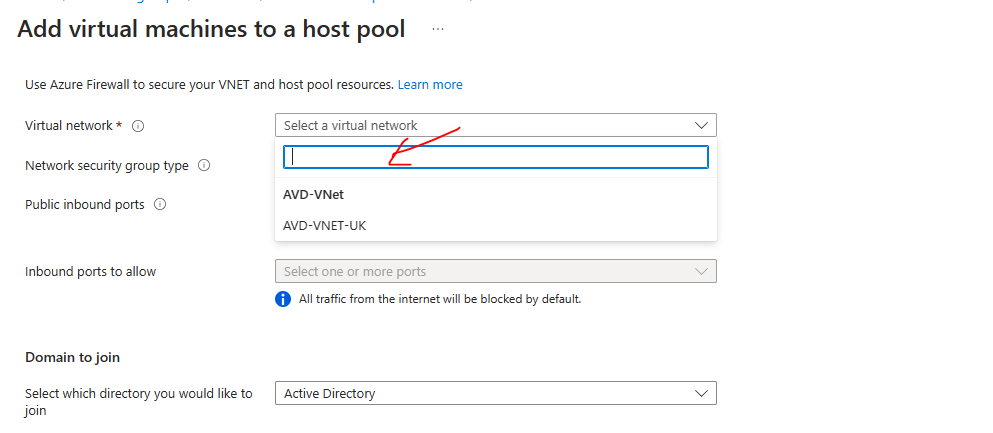993x433 pixels.
Task: Open the ellipsis menu beside the page title
Action: click(x=437, y=30)
